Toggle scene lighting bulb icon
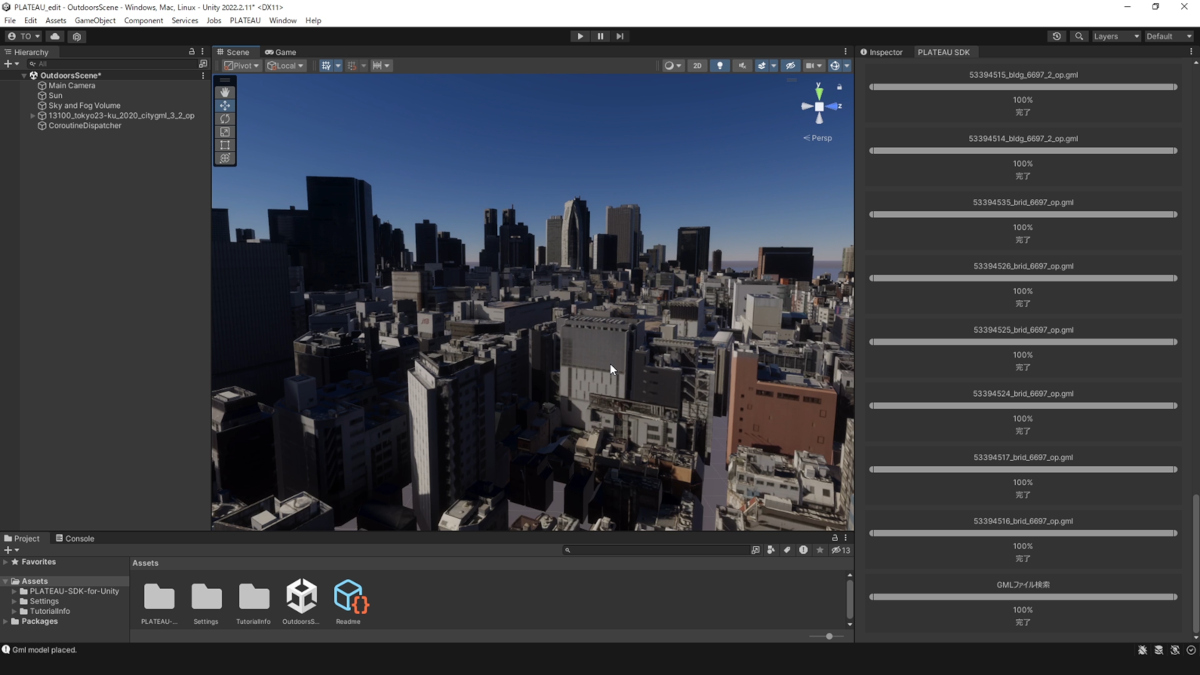 tap(720, 66)
